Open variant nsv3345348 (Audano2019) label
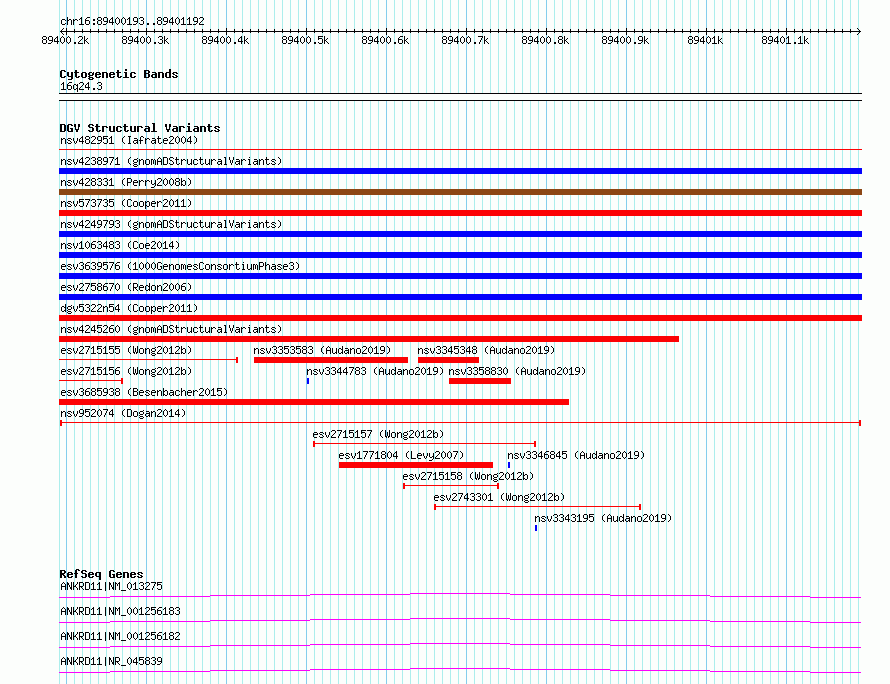This screenshot has width=890, height=684. [x=486, y=350]
